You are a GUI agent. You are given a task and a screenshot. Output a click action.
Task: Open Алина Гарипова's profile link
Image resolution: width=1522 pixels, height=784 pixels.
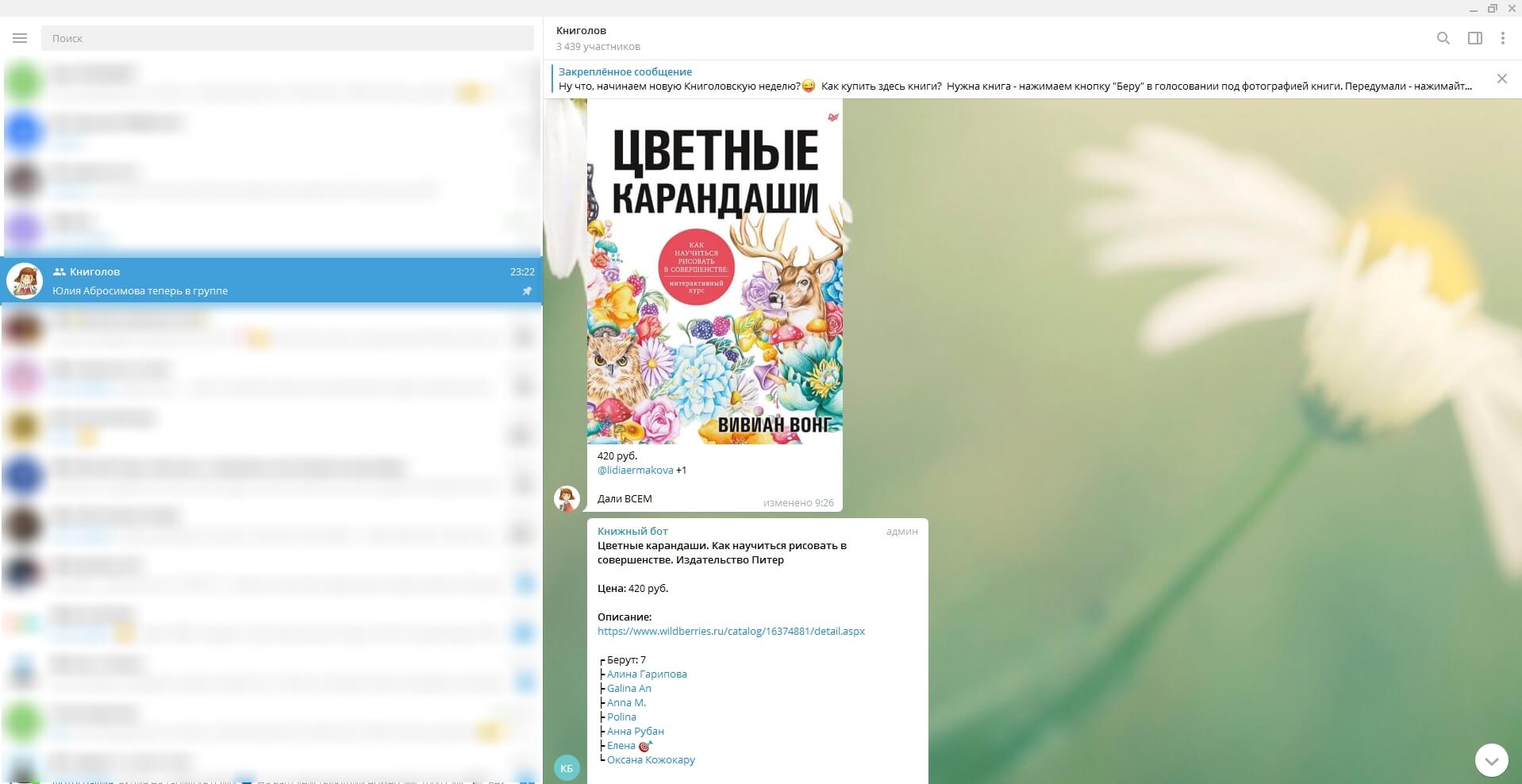click(647, 674)
